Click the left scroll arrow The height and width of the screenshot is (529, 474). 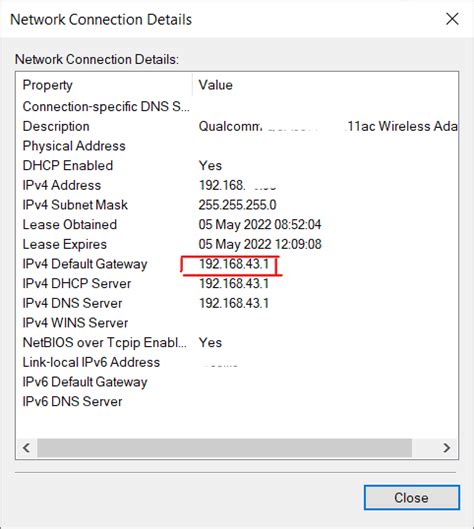point(26,448)
